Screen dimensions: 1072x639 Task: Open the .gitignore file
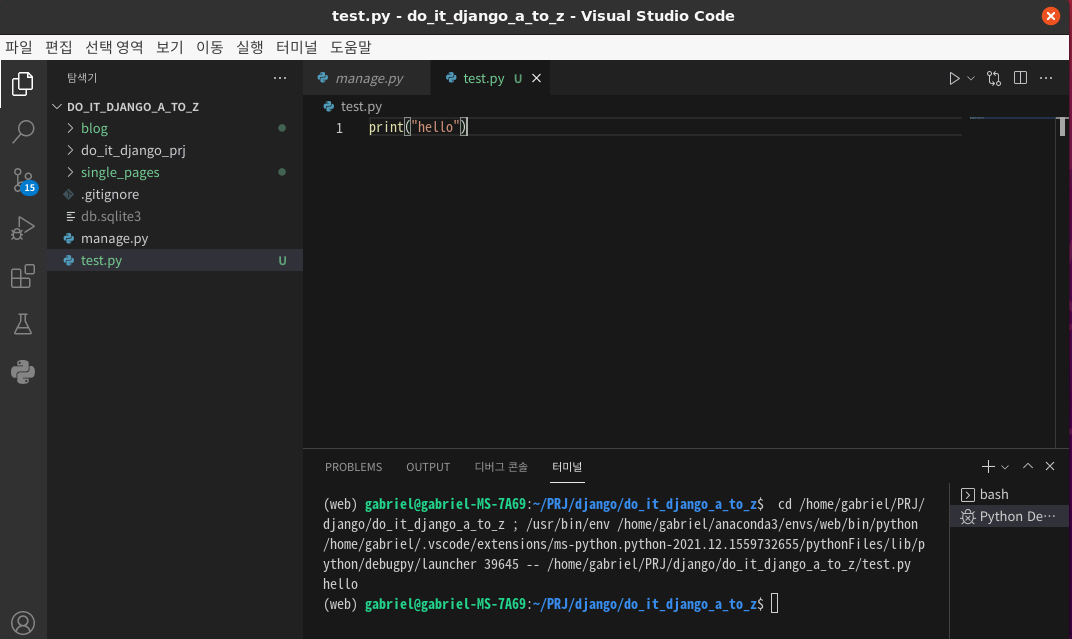point(175,194)
